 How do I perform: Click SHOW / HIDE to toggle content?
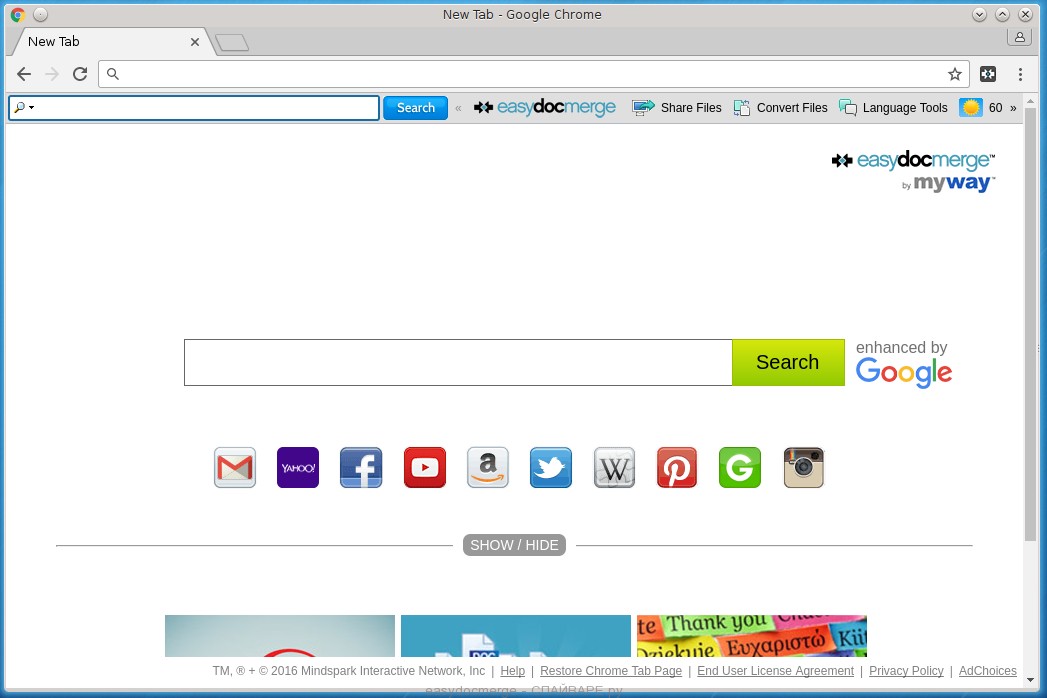click(x=514, y=545)
